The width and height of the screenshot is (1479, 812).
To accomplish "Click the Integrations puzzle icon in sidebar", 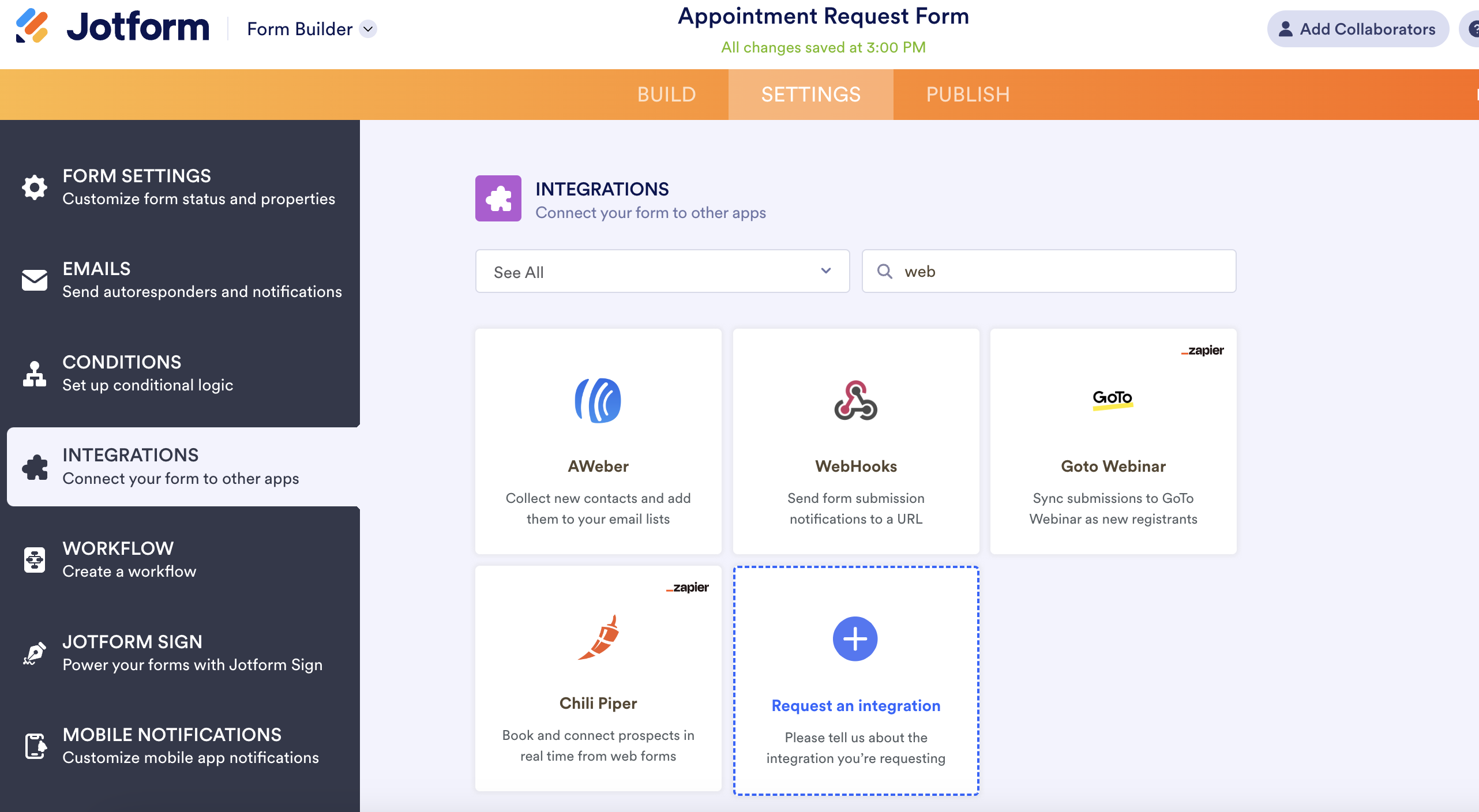I will 35,467.
